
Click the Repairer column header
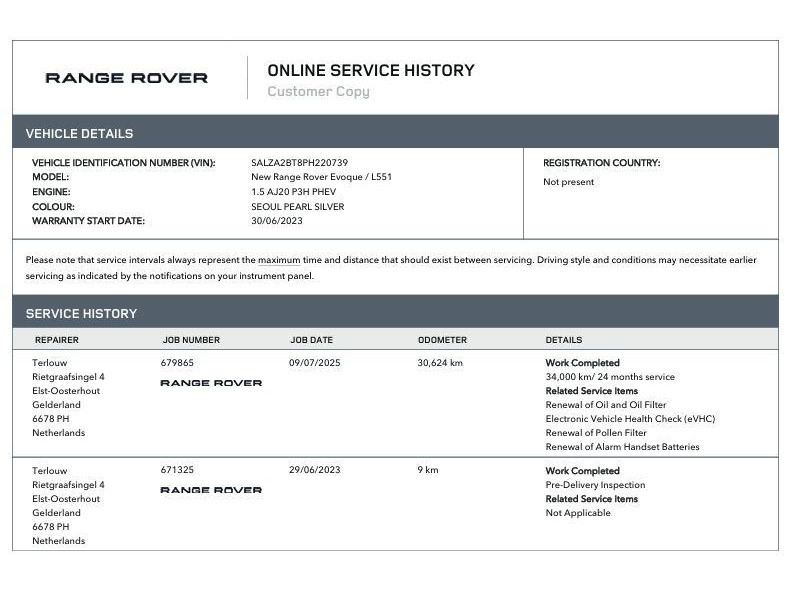click(x=57, y=340)
